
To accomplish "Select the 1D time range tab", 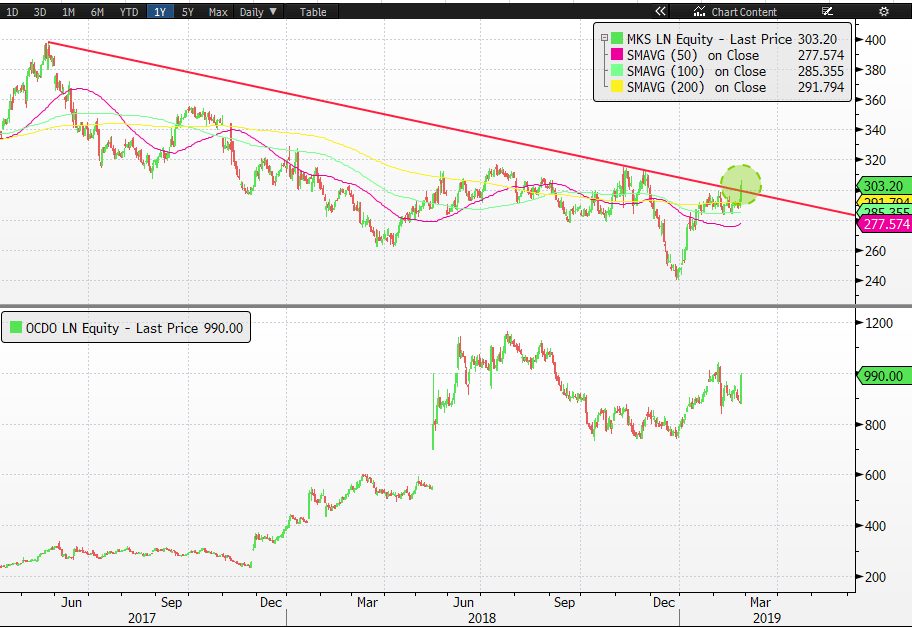I will pyautogui.click(x=12, y=12).
